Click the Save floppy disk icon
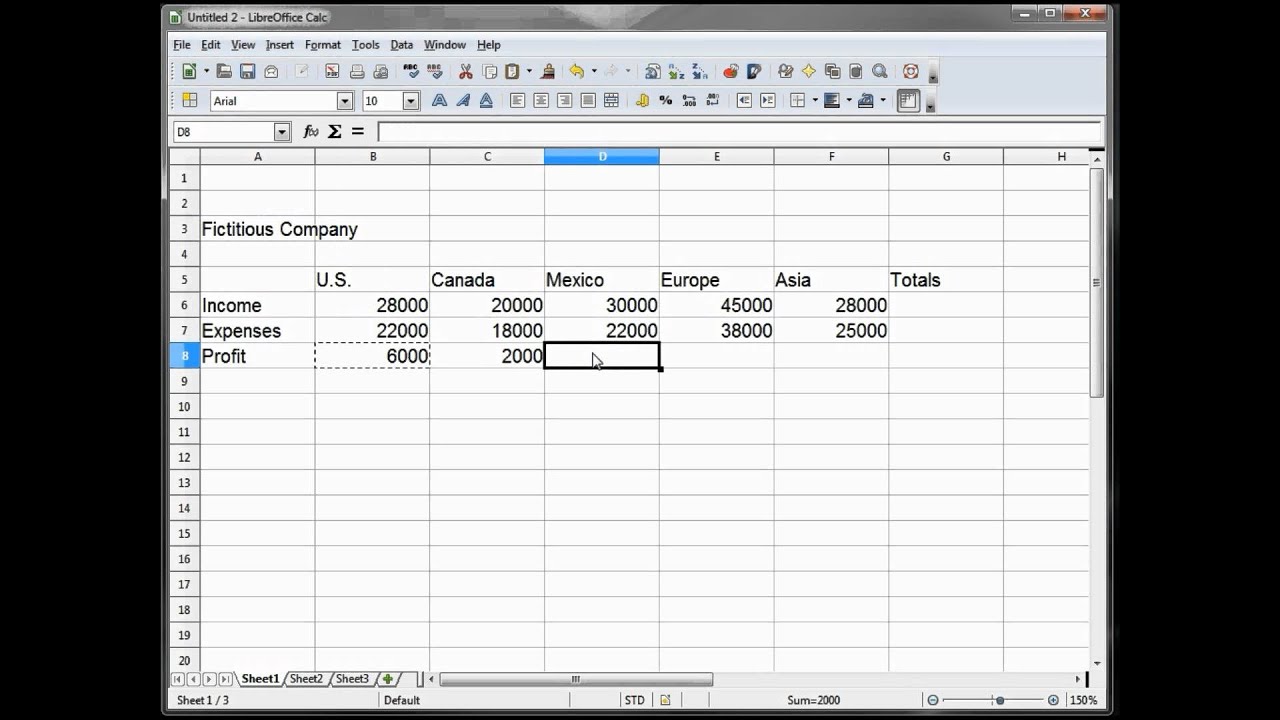The width and height of the screenshot is (1280, 720). [247, 72]
